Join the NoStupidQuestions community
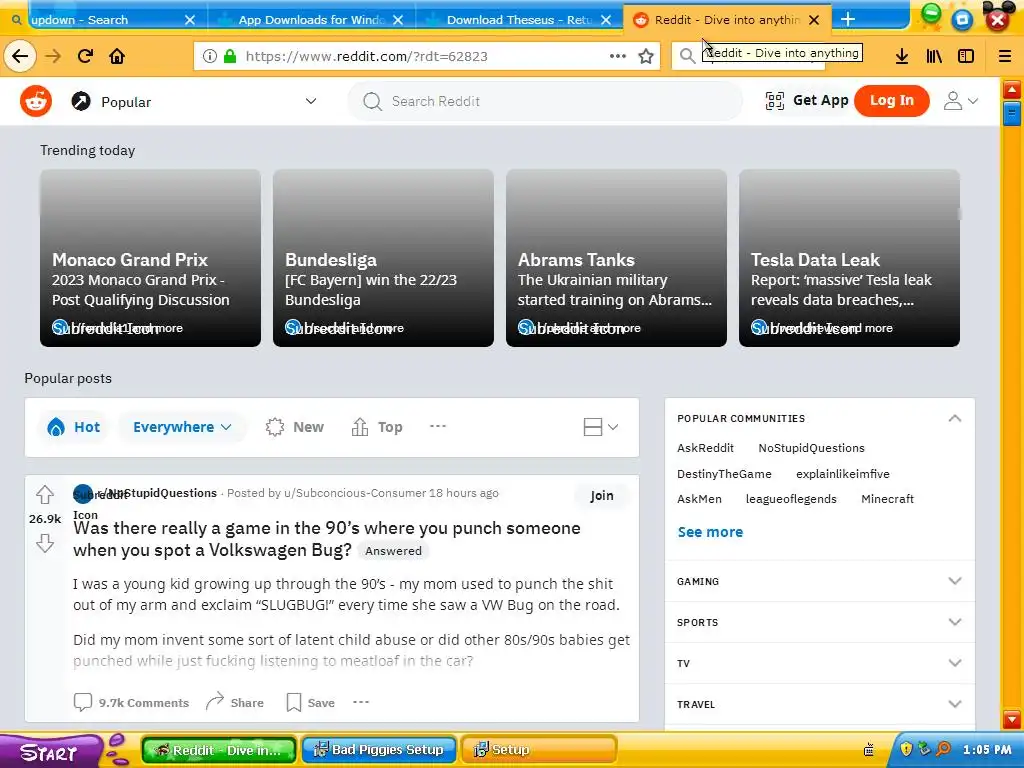Screen dimensions: 1024x768 [601, 496]
